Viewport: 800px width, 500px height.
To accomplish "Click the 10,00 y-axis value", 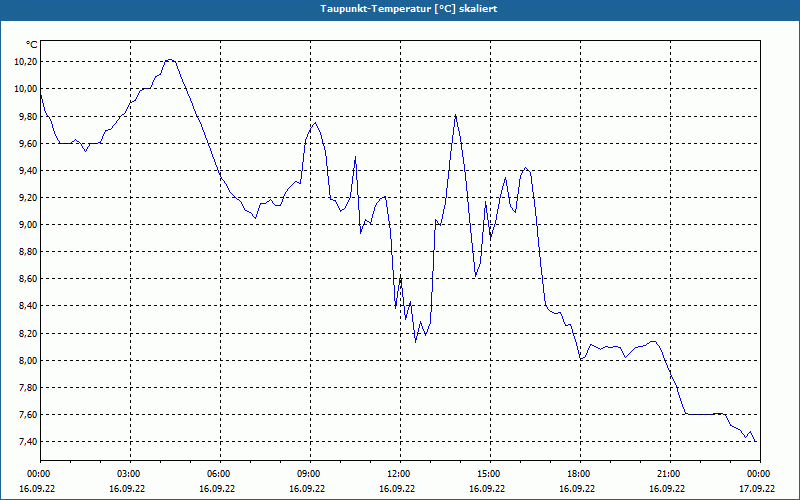I will tap(28, 89).
